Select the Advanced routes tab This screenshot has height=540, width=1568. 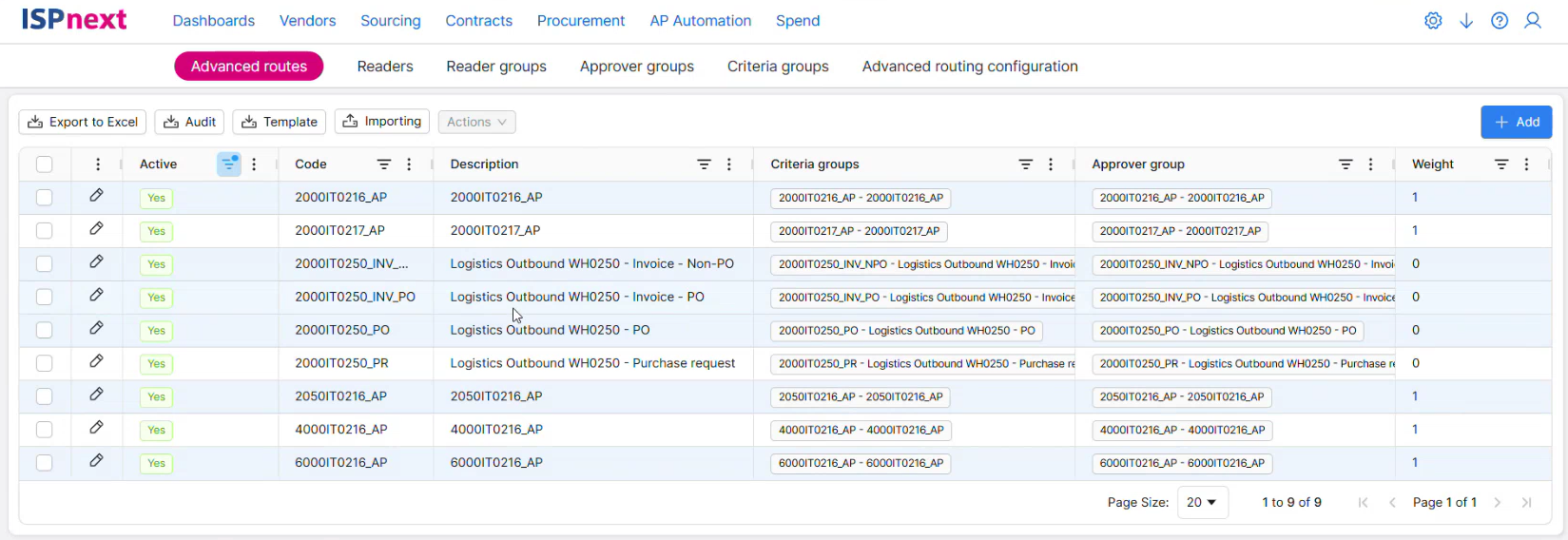(x=249, y=67)
